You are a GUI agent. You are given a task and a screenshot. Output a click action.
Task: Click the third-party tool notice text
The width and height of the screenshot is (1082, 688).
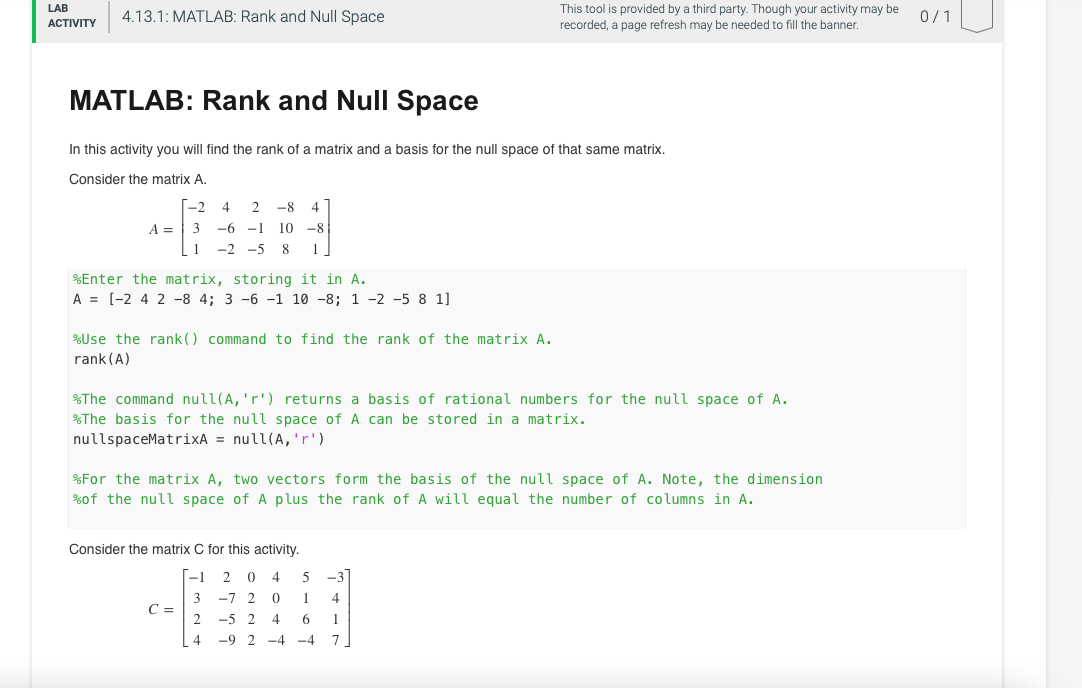point(729,17)
